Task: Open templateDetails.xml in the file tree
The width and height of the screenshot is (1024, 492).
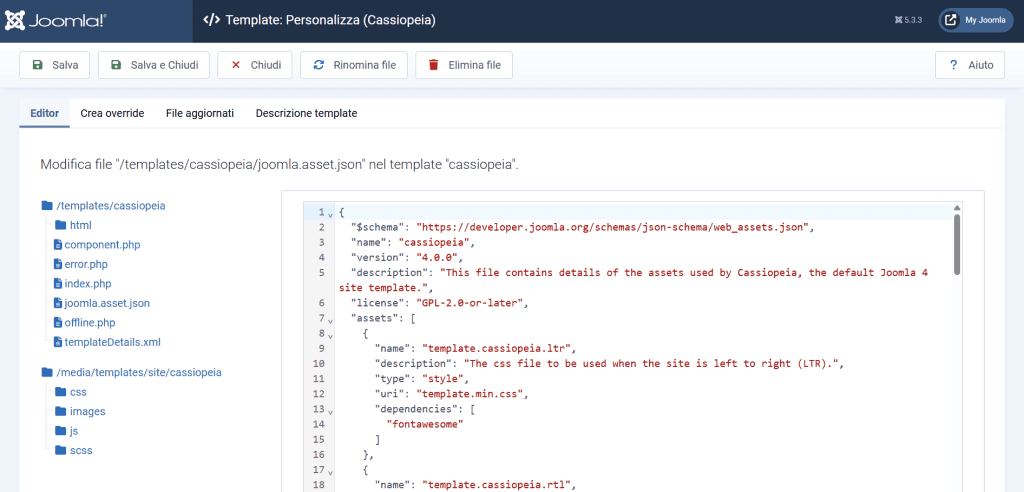Action: [x=112, y=342]
